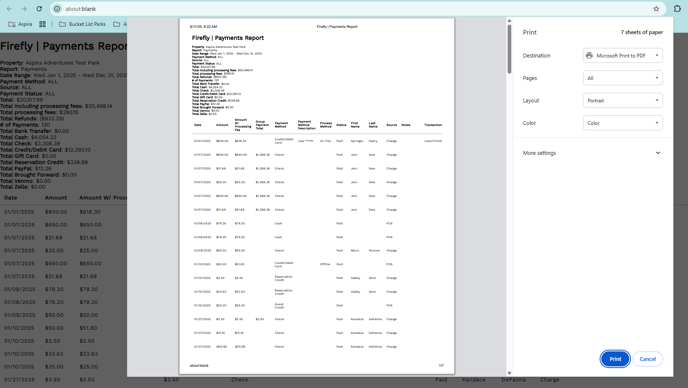Screen dimensions: 688x388
Task: Click the site info icon in address bar
Action: [57, 9]
